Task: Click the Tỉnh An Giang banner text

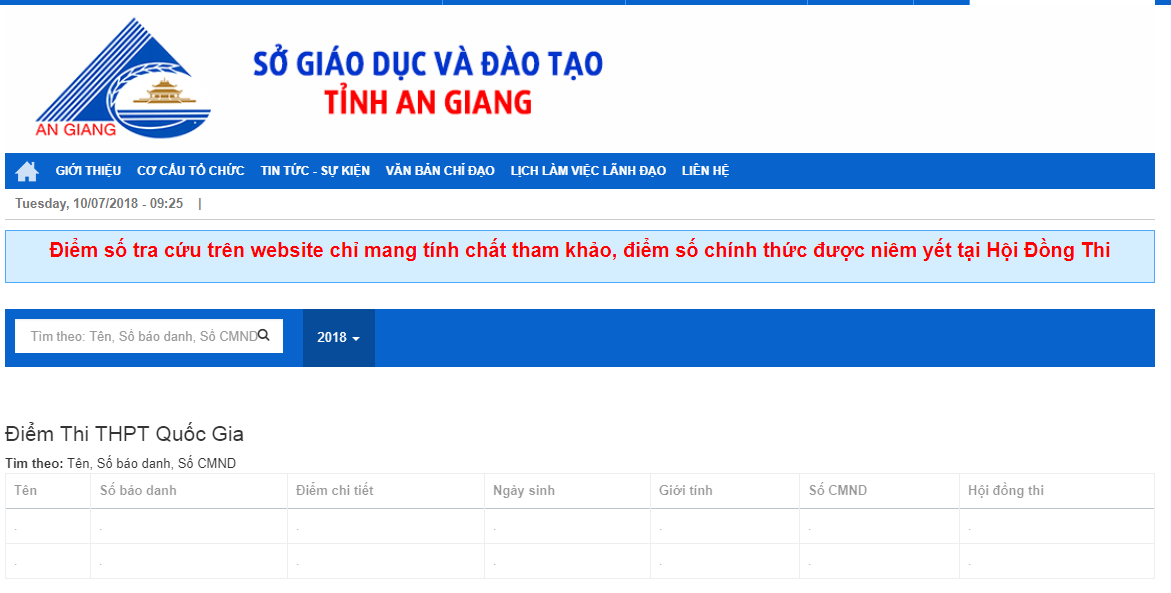Action: pos(428,102)
